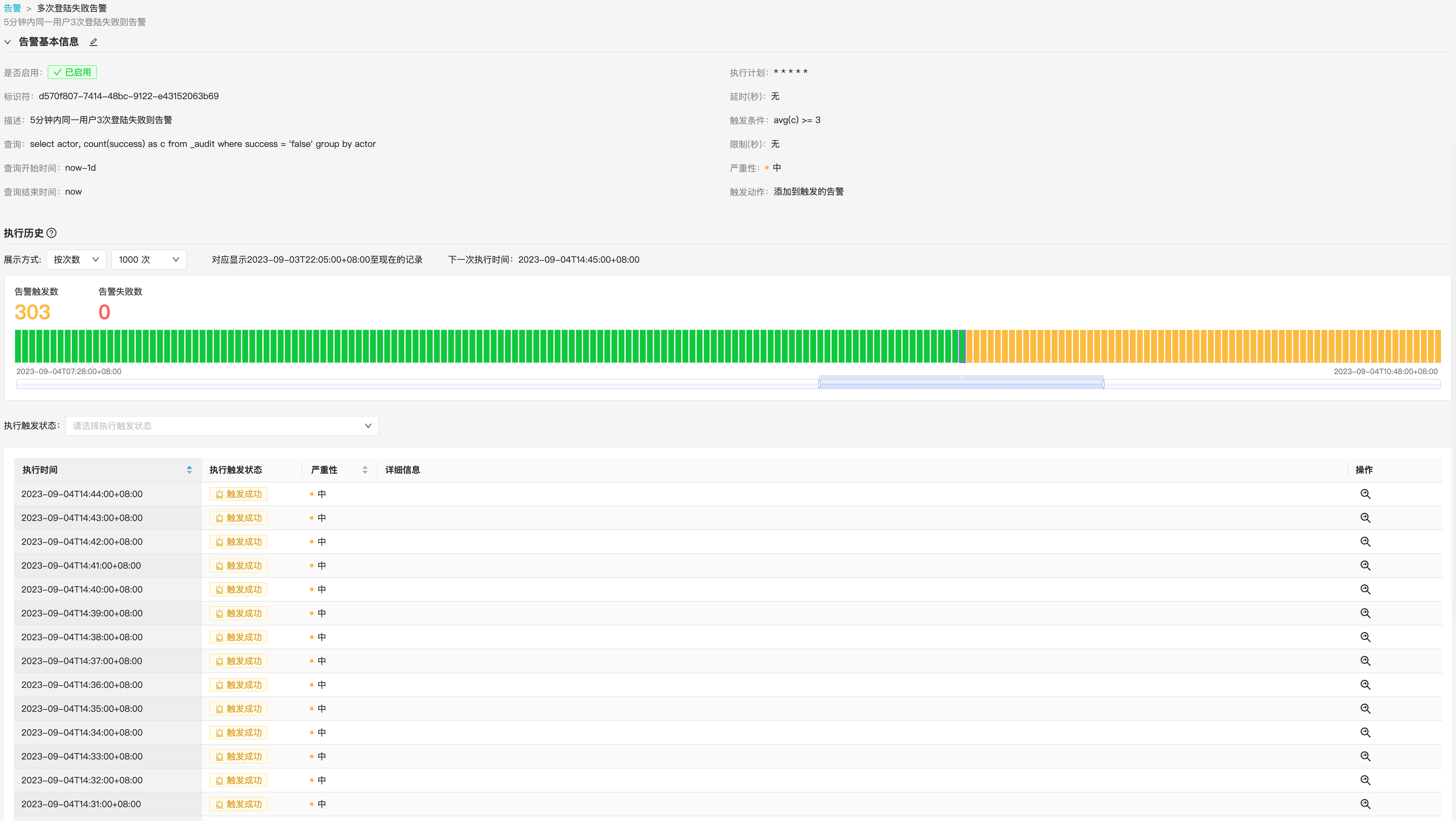Click the zoom icon on first execution row
Screen dimensions: 1456x821
(1365, 493)
